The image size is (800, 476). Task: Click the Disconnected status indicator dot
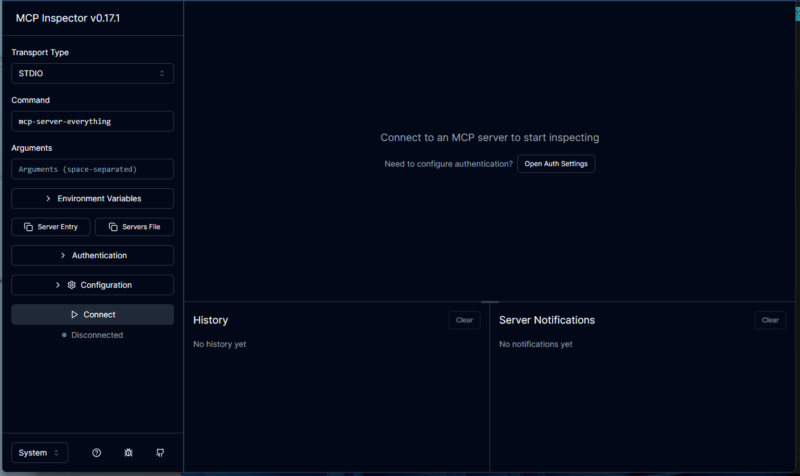65,335
